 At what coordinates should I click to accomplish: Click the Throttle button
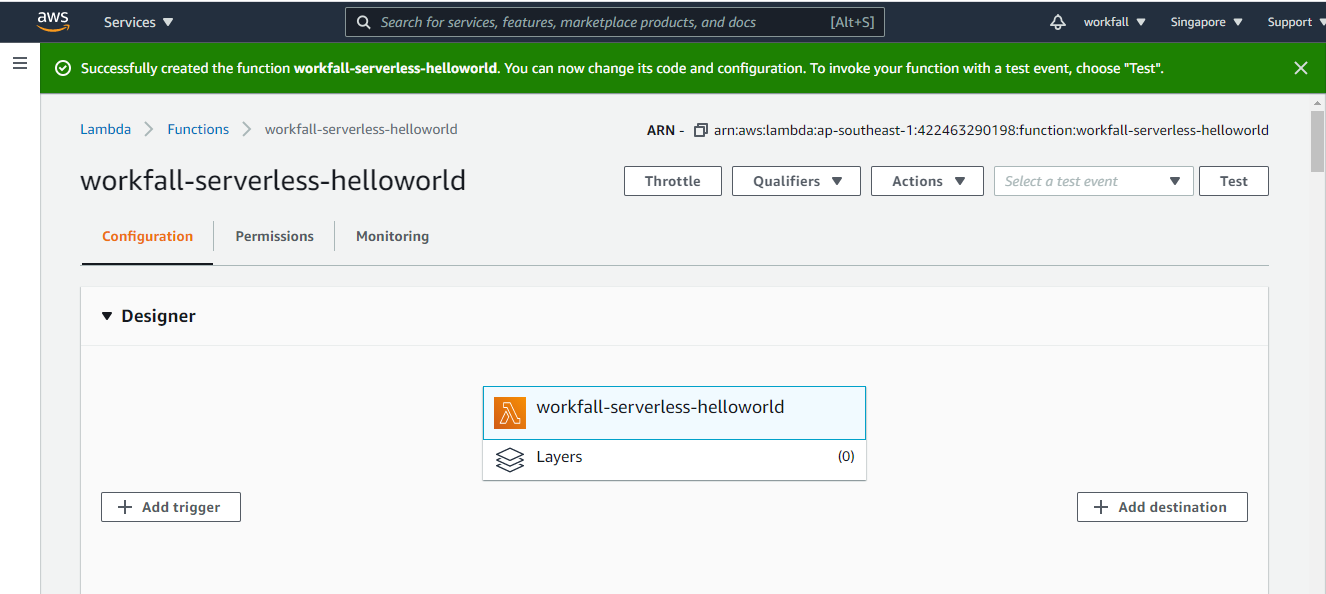[x=672, y=181]
